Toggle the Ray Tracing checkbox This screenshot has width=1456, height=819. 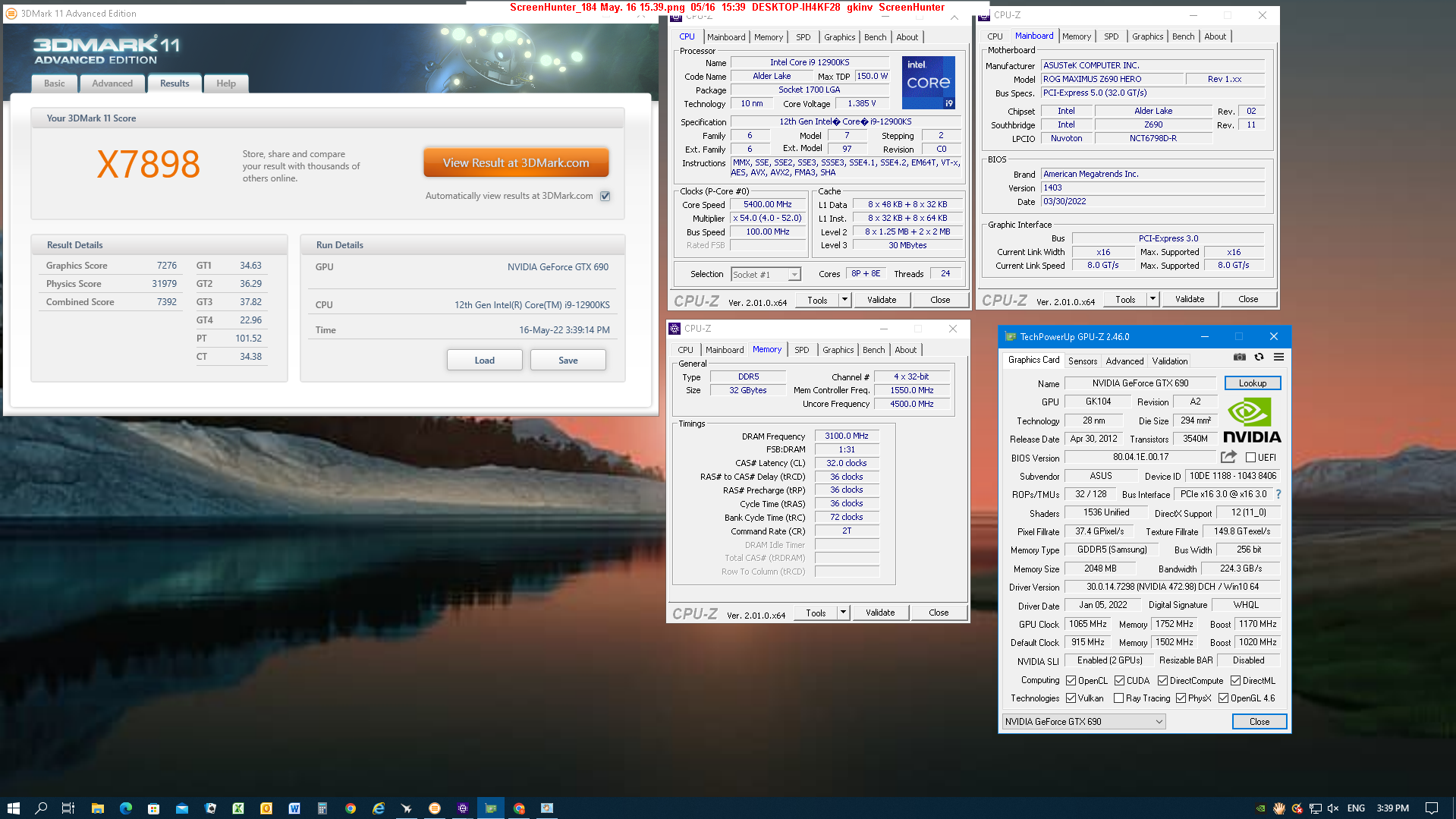1118,698
